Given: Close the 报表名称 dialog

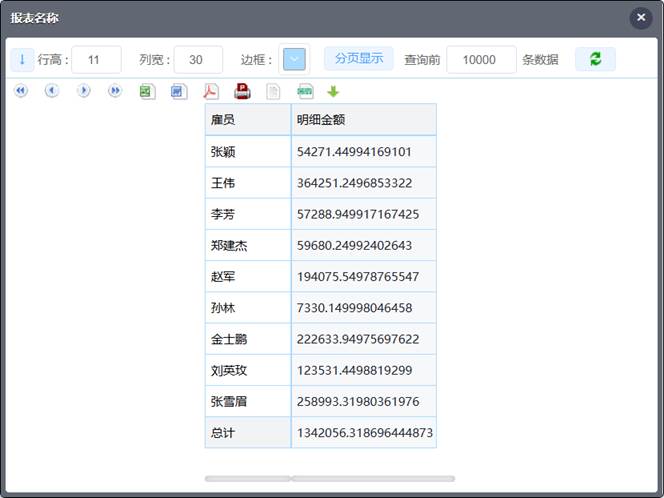Looking at the screenshot, I should tap(641, 17).
